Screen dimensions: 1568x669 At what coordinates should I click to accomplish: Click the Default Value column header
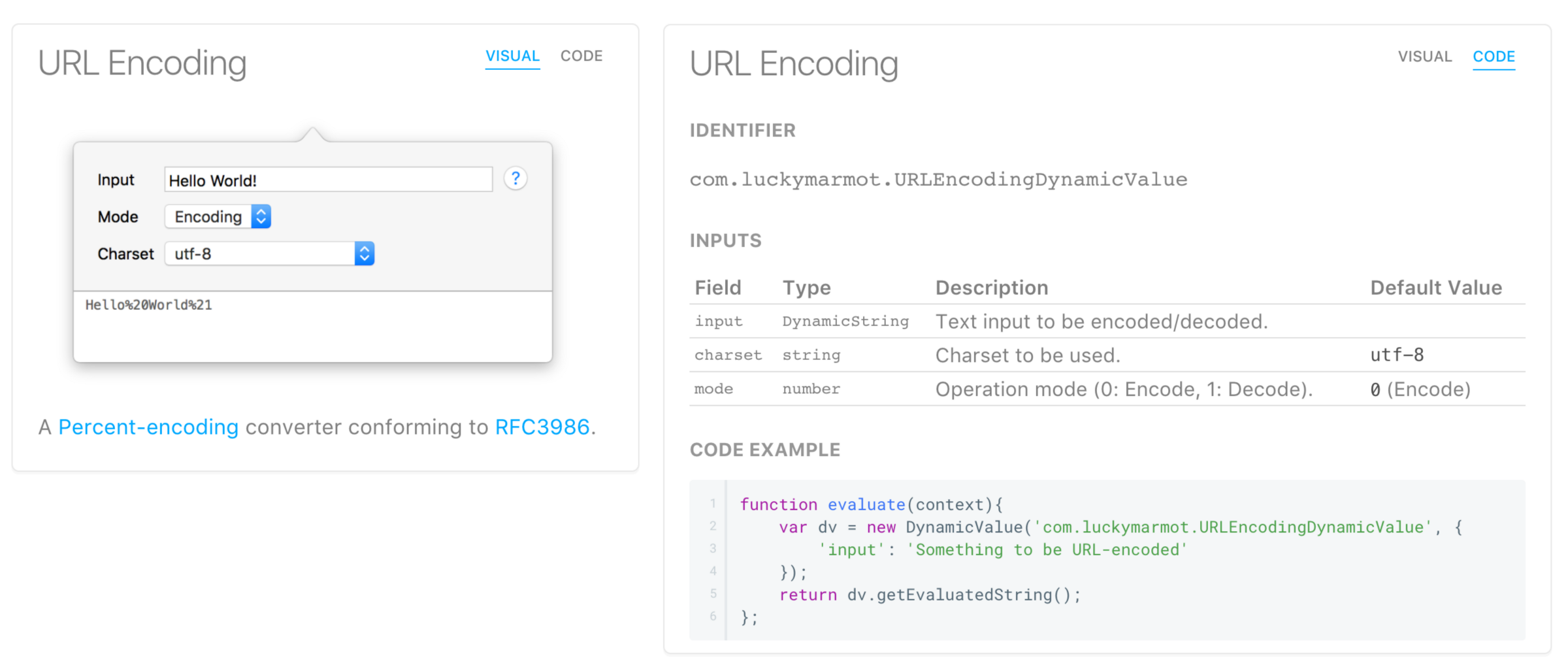click(1436, 287)
